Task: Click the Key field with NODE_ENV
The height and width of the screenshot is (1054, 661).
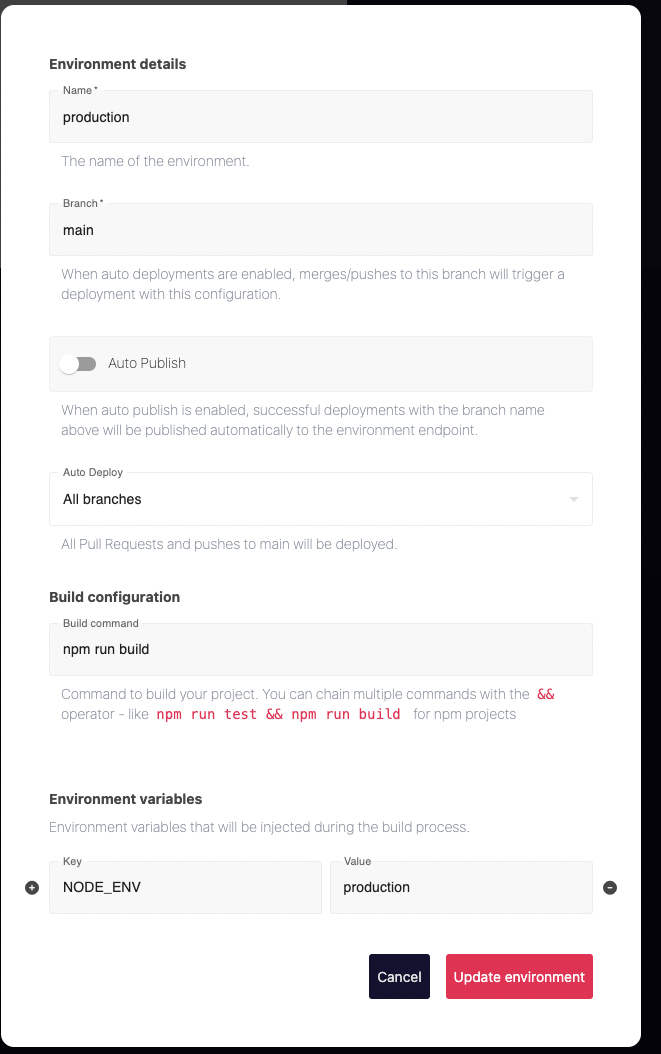Action: pyautogui.click(x=185, y=887)
